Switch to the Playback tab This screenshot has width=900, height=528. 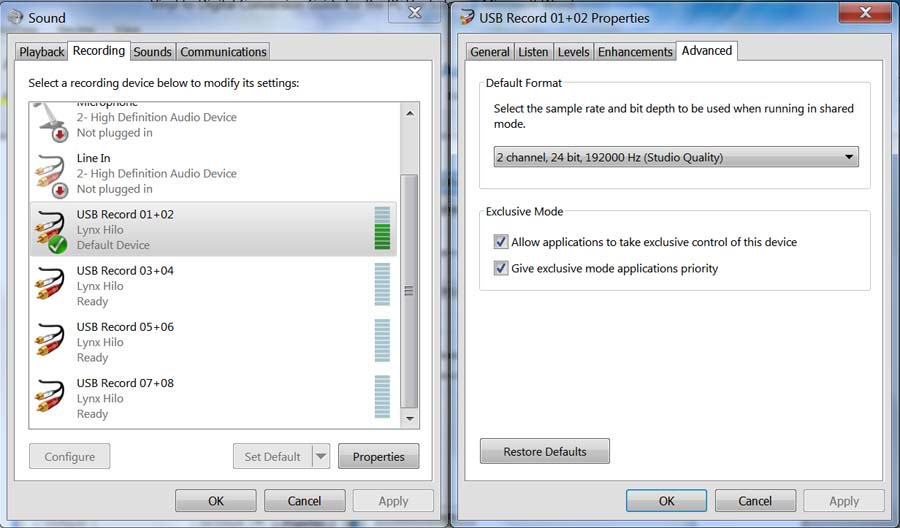pos(42,52)
